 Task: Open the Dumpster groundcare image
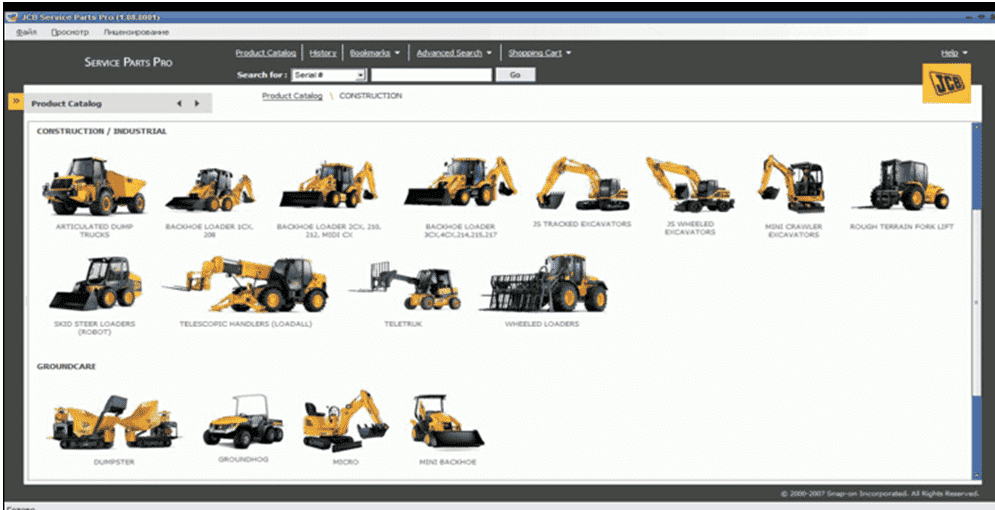(x=114, y=422)
